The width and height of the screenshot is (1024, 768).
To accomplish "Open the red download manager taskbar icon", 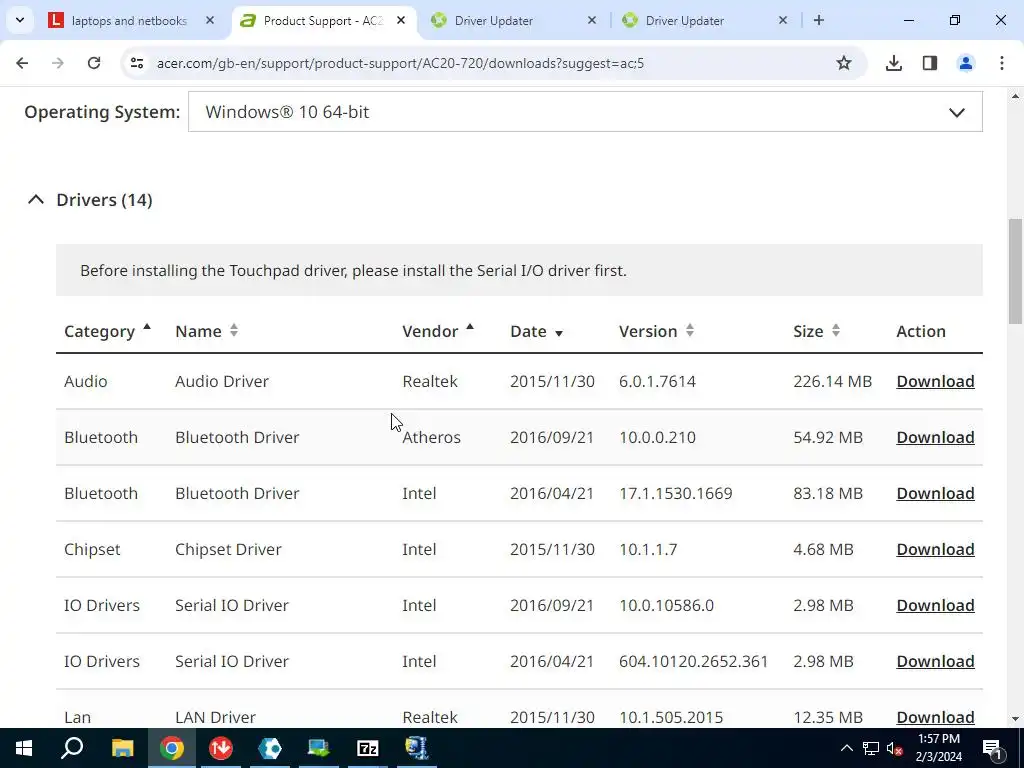I will (x=221, y=748).
